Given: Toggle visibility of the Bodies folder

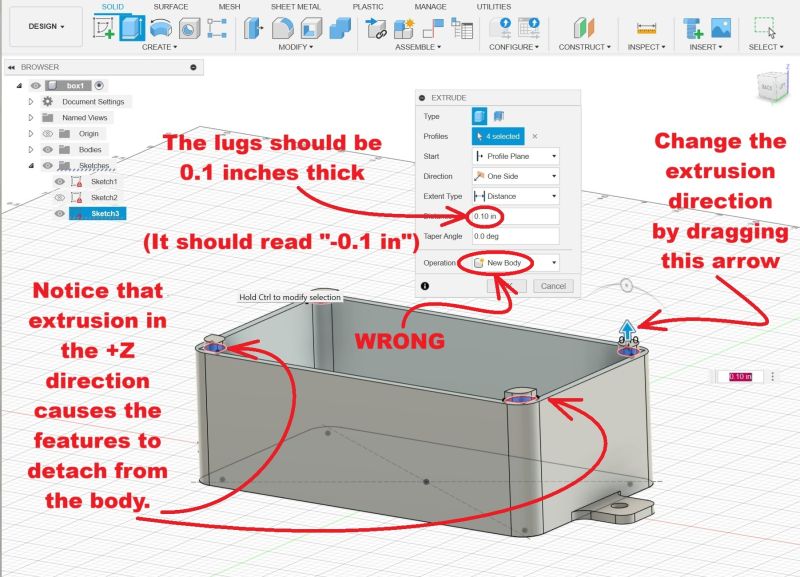Looking at the screenshot, I should (48, 150).
